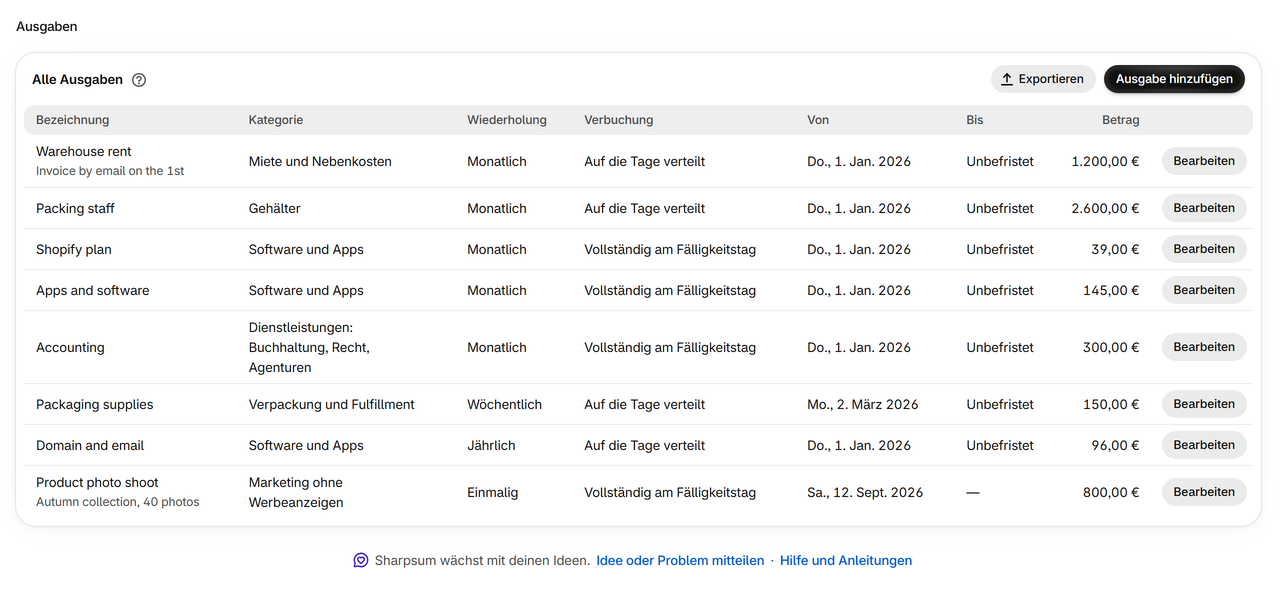Click Marketing ohne Werbeanzeigen category
This screenshot has width=1280, height=594.
point(296,493)
